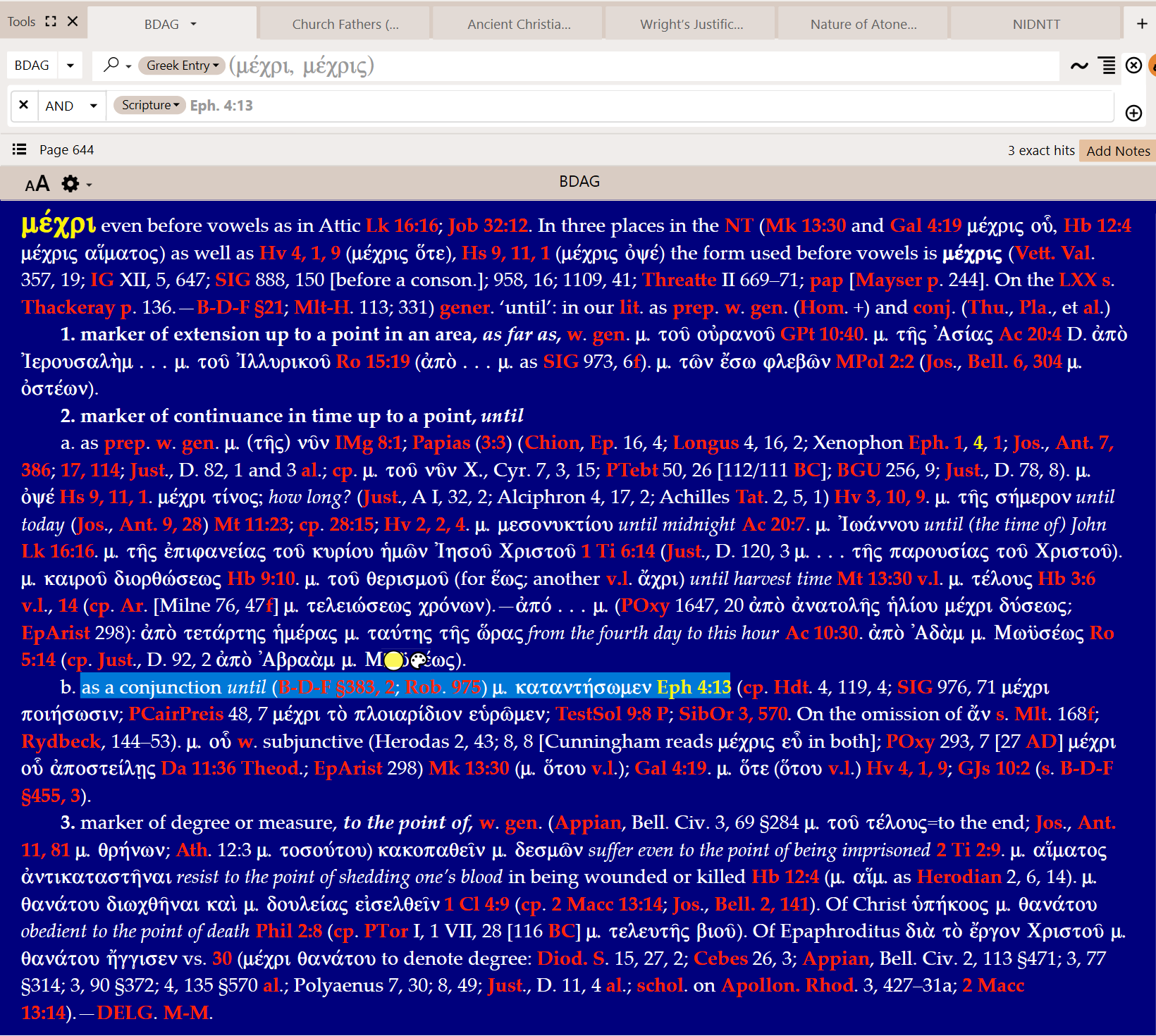The image size is (1156, 1036).
Task: Click the search magnifier icon
Action: 111,65
